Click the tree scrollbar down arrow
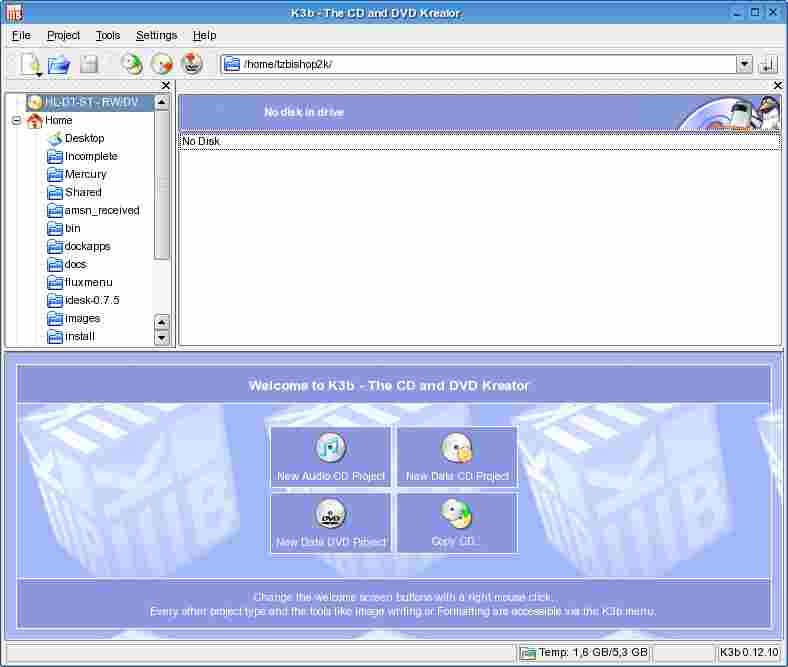The height and width of the screenshot is (667, 788). [x=161, y=337]
